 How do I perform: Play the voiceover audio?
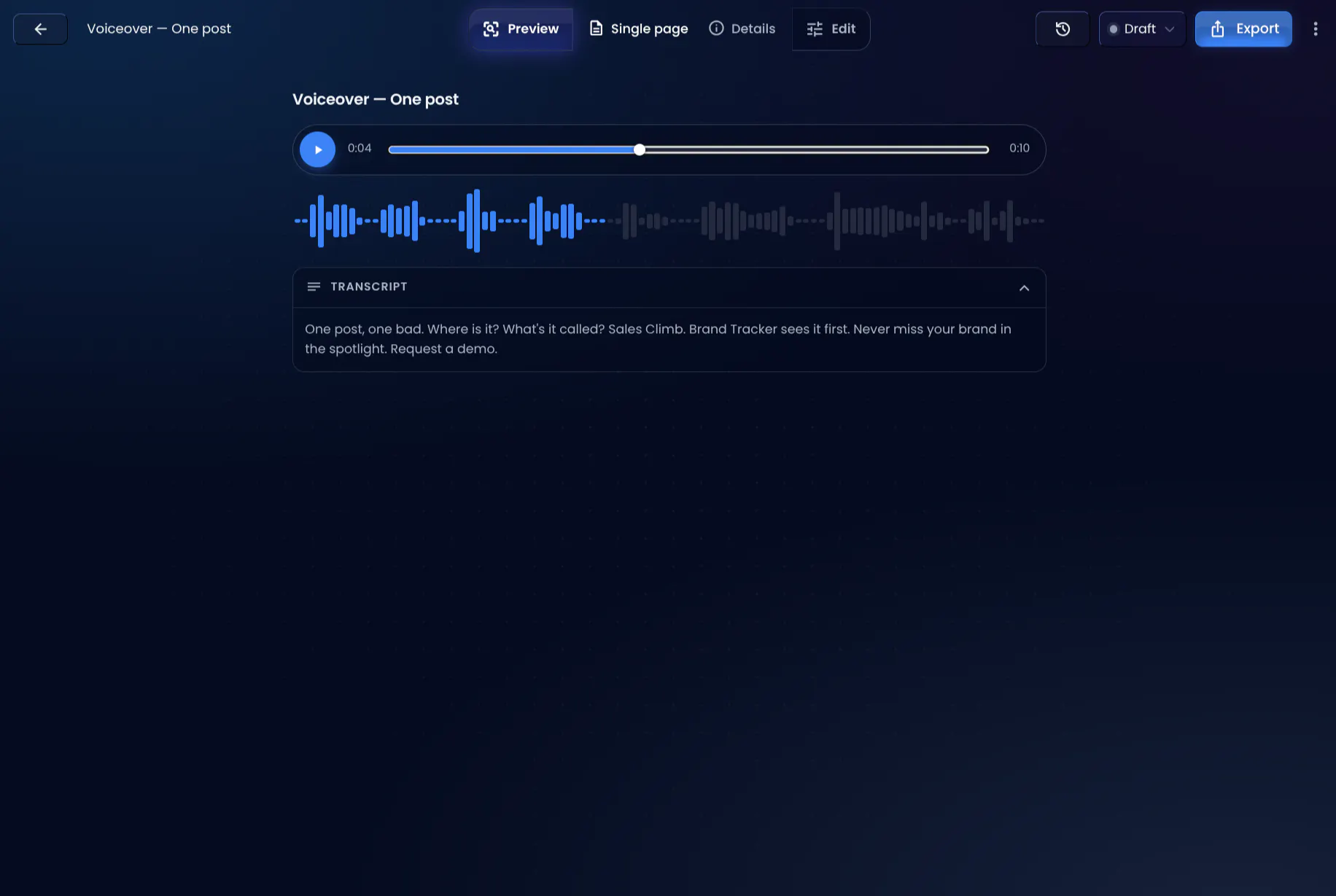(x=317, y=149)
